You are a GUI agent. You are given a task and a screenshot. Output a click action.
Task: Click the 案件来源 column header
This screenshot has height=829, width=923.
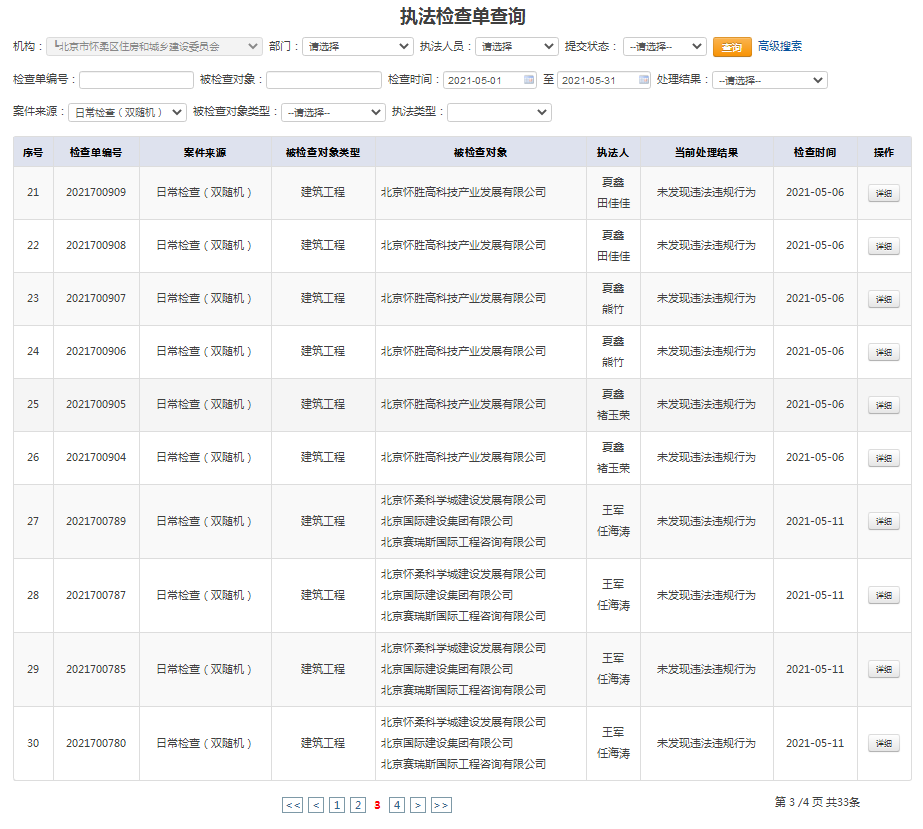pyautogui.click(x=205, y=152)
